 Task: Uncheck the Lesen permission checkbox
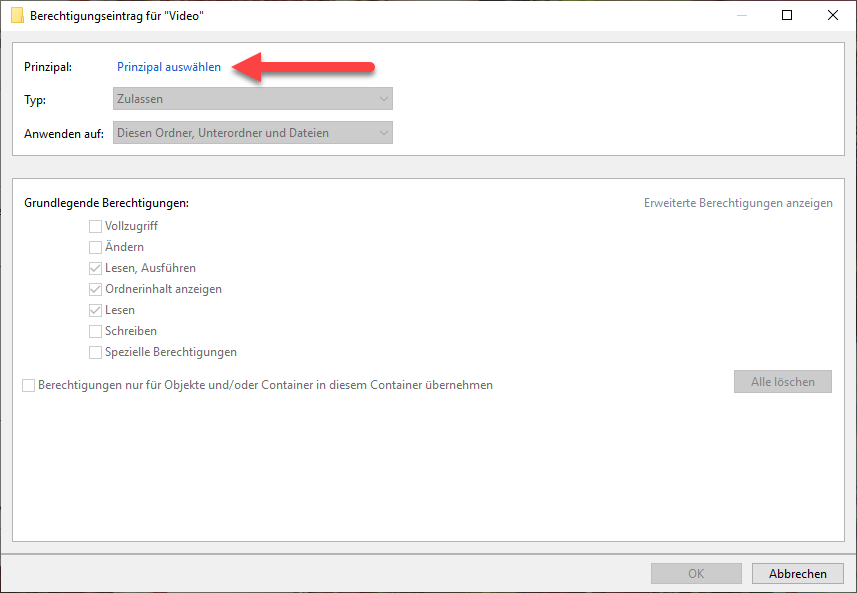95,310
